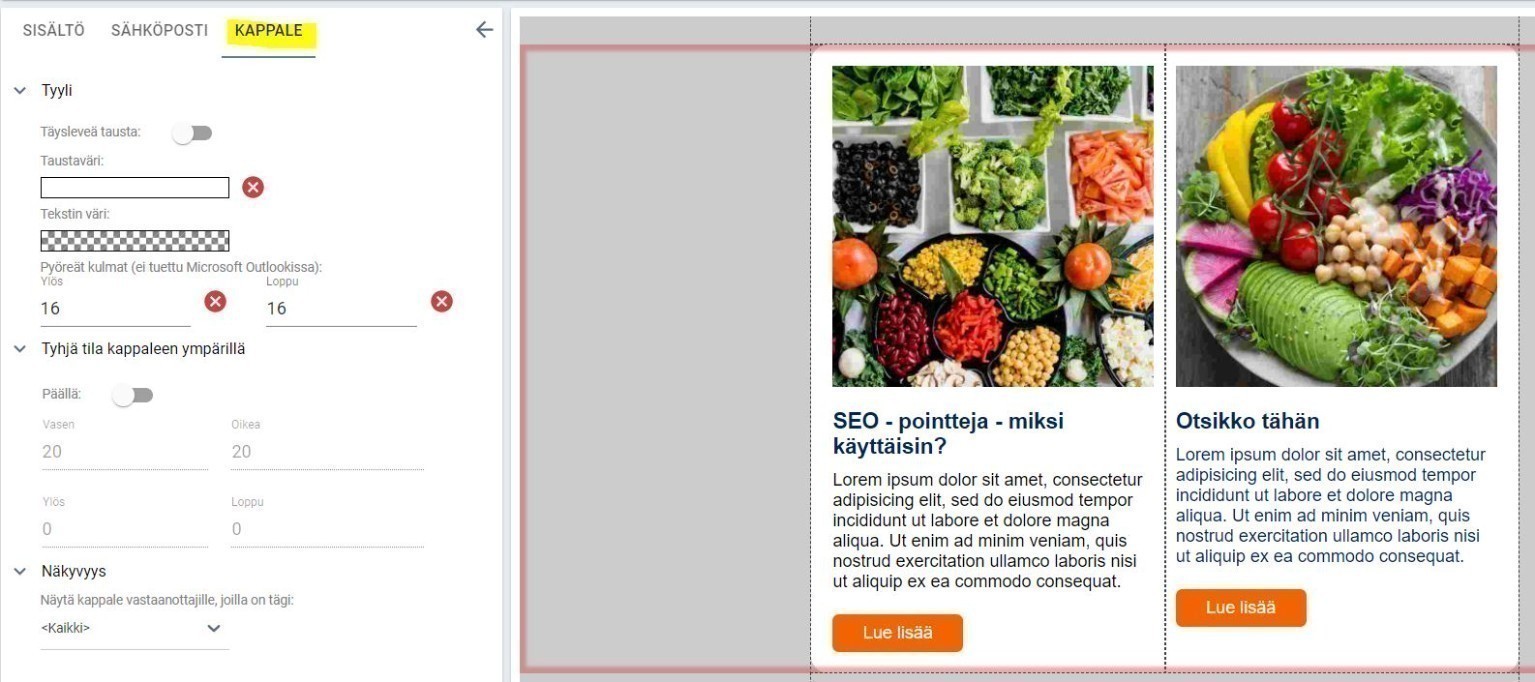
Task: Reset the Ylös rounded corner value
Action: coord(215,301)
